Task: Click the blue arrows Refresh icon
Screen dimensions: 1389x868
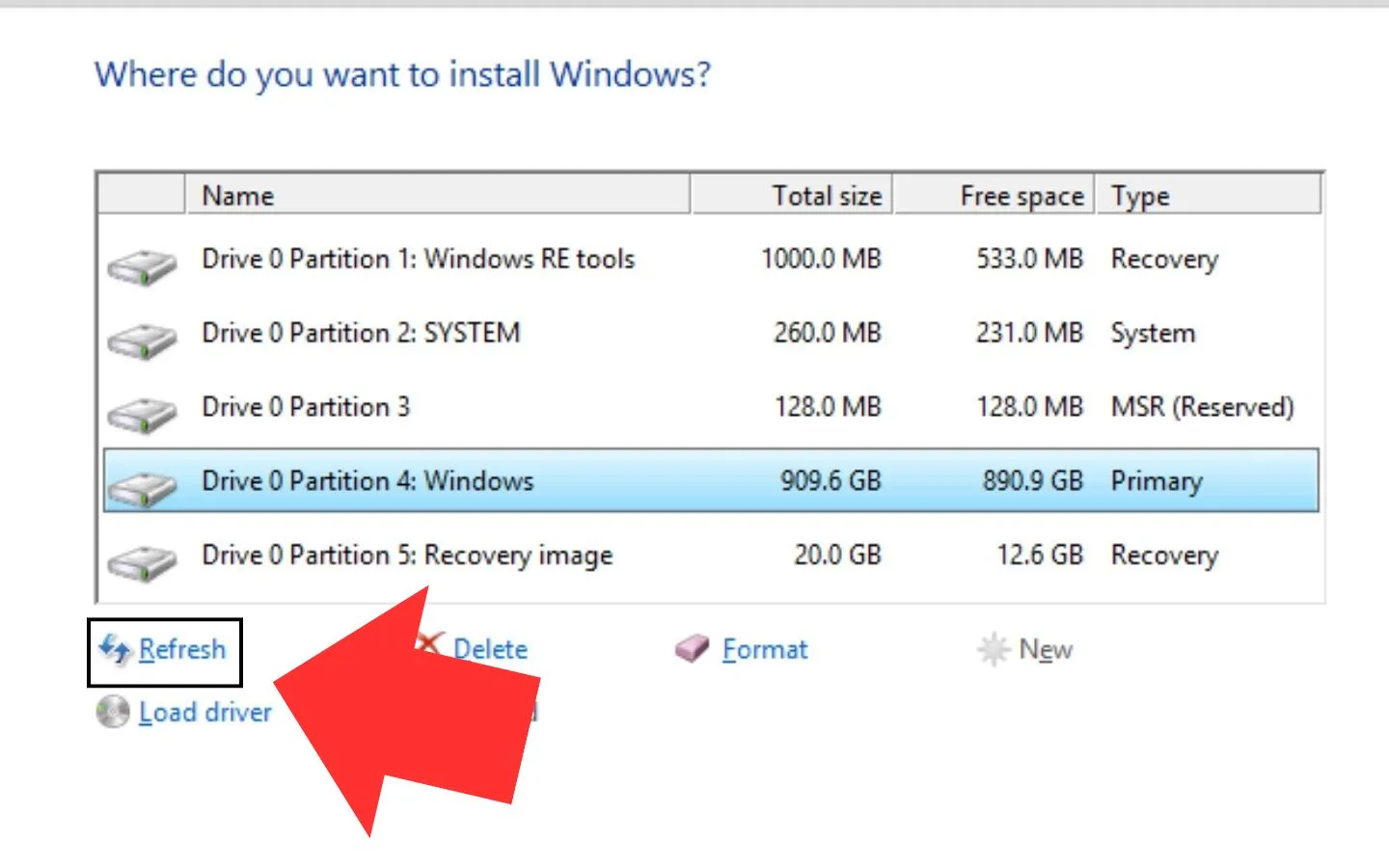Action: (x=115, y=650)
